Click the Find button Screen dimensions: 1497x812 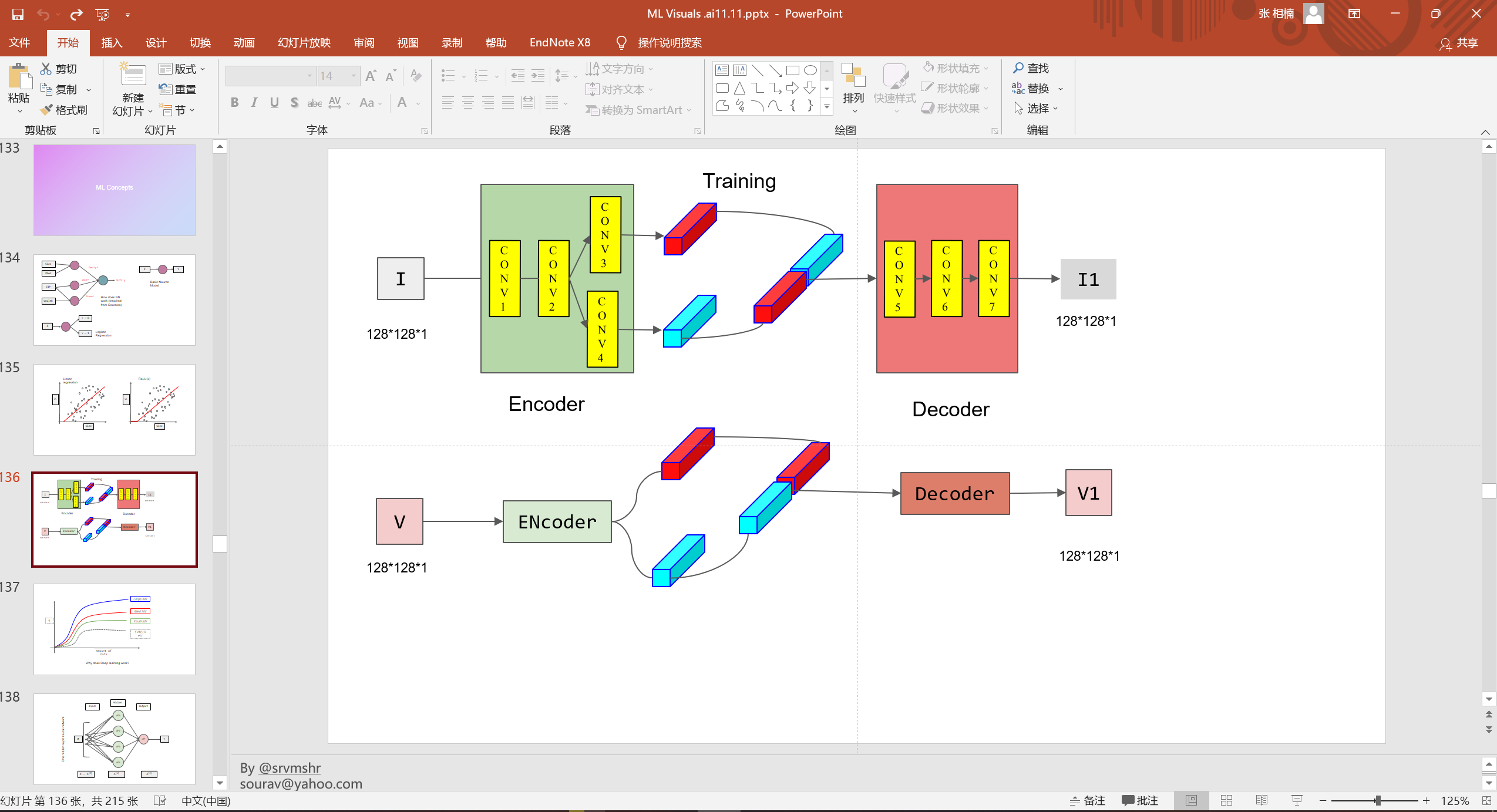coord(1031,68)
